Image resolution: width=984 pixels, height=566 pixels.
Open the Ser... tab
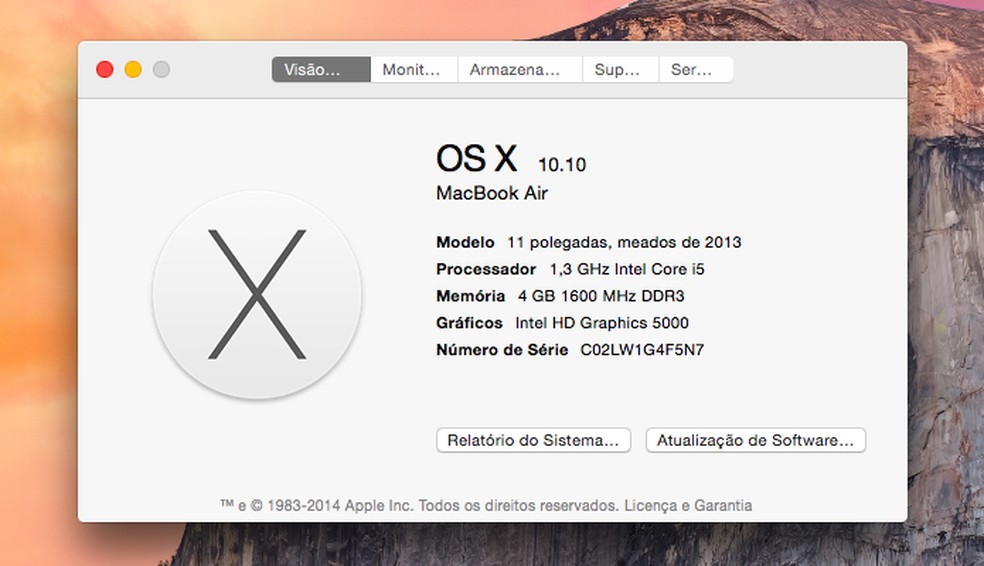tap(695, 69)
